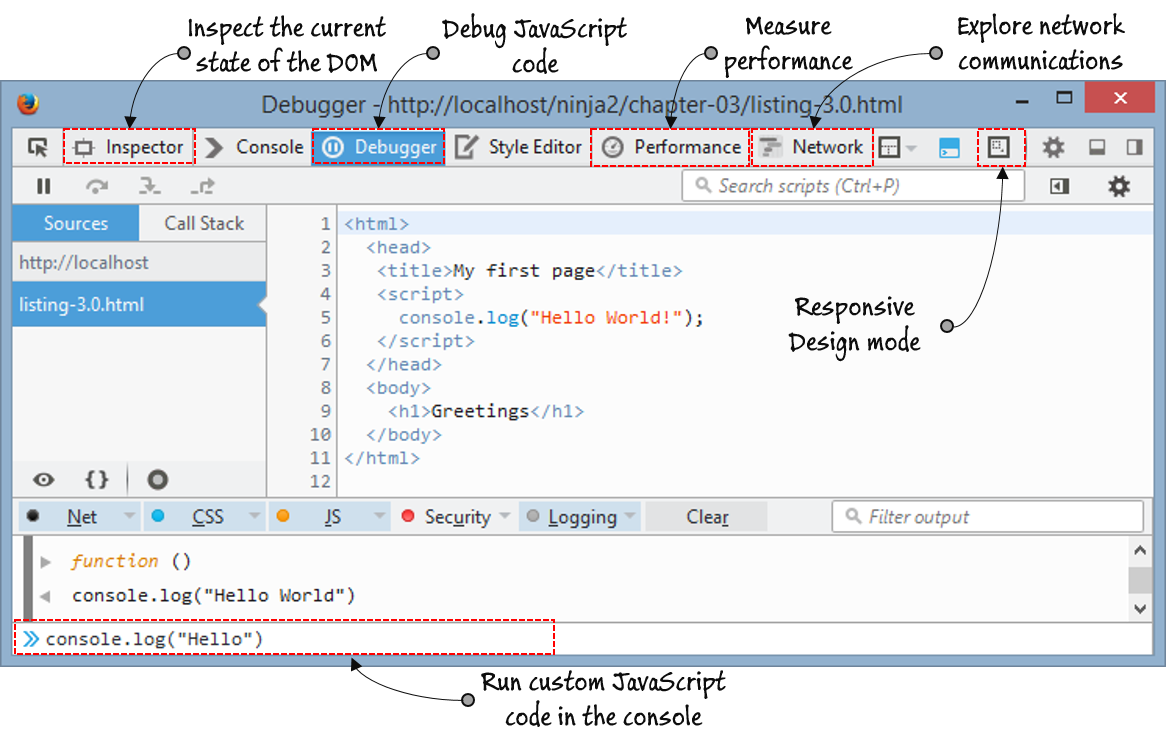This screenshot has height=754, width=1166.
Task: Toggle the debugger side panes icon
Action: pyautogui.click(x=1060, y=186)
